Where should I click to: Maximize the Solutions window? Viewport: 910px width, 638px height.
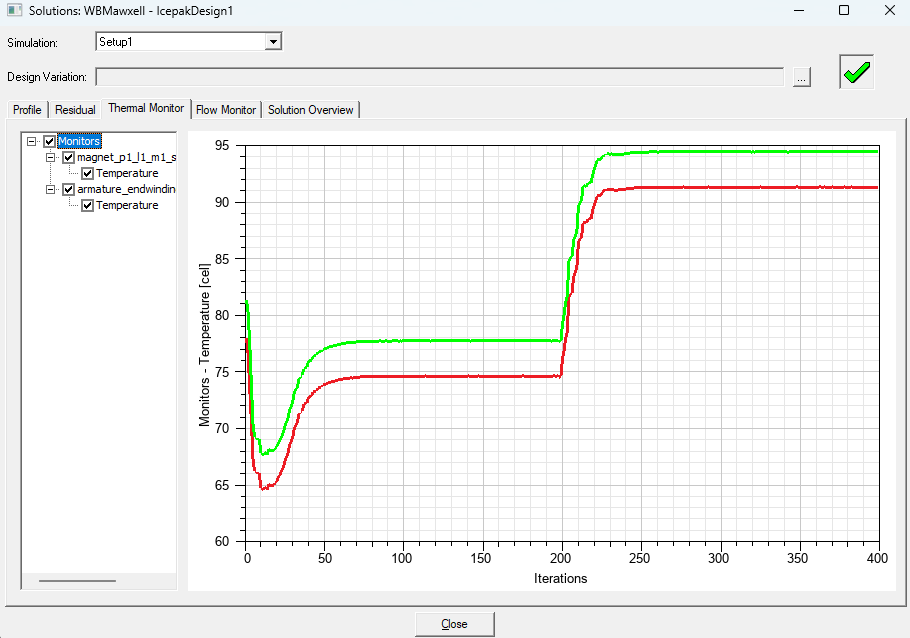click(x=844, y=10)
